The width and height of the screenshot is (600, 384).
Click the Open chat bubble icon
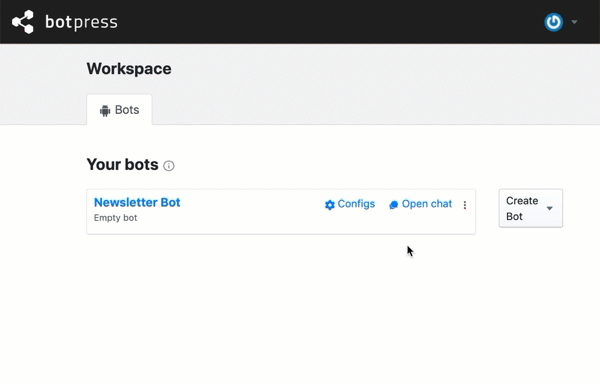(x=393, y=205)
